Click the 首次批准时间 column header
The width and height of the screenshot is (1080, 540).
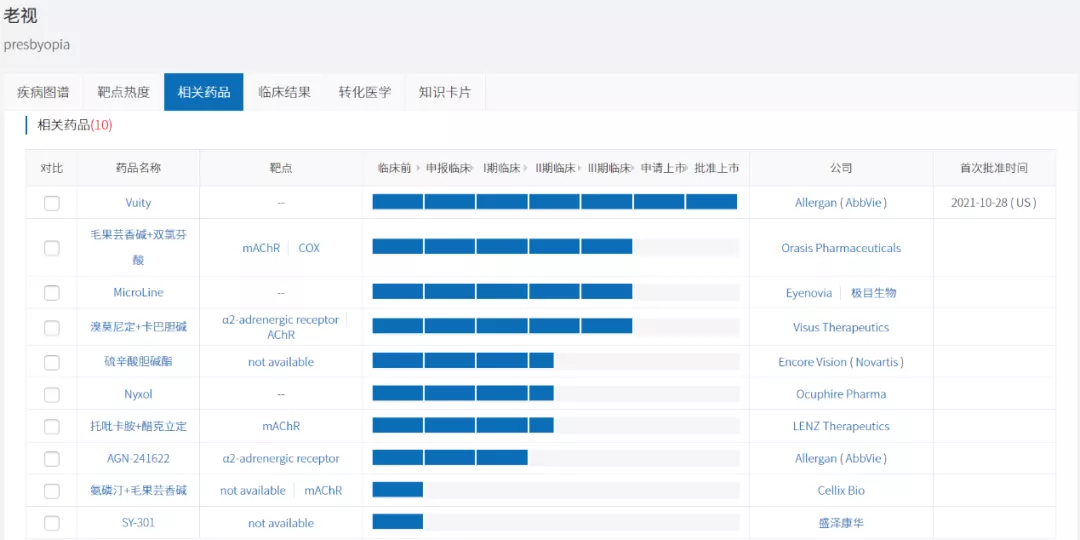[994, 168]
